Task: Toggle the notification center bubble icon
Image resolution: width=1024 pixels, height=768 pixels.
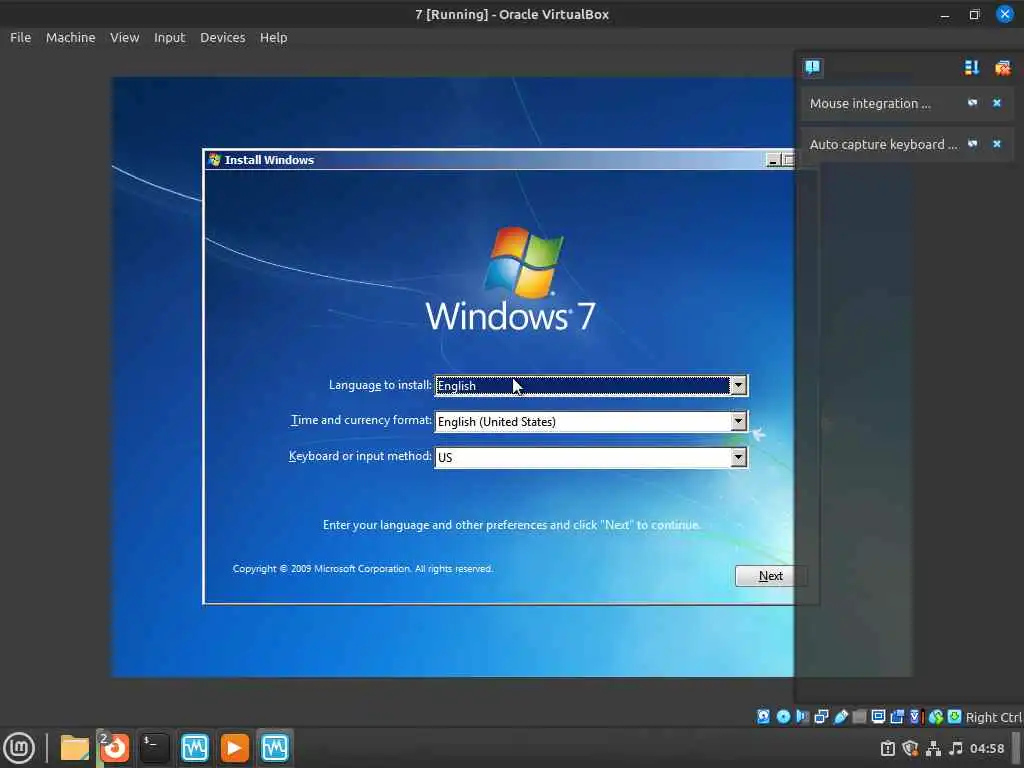Action: click(x=812, y=67)
